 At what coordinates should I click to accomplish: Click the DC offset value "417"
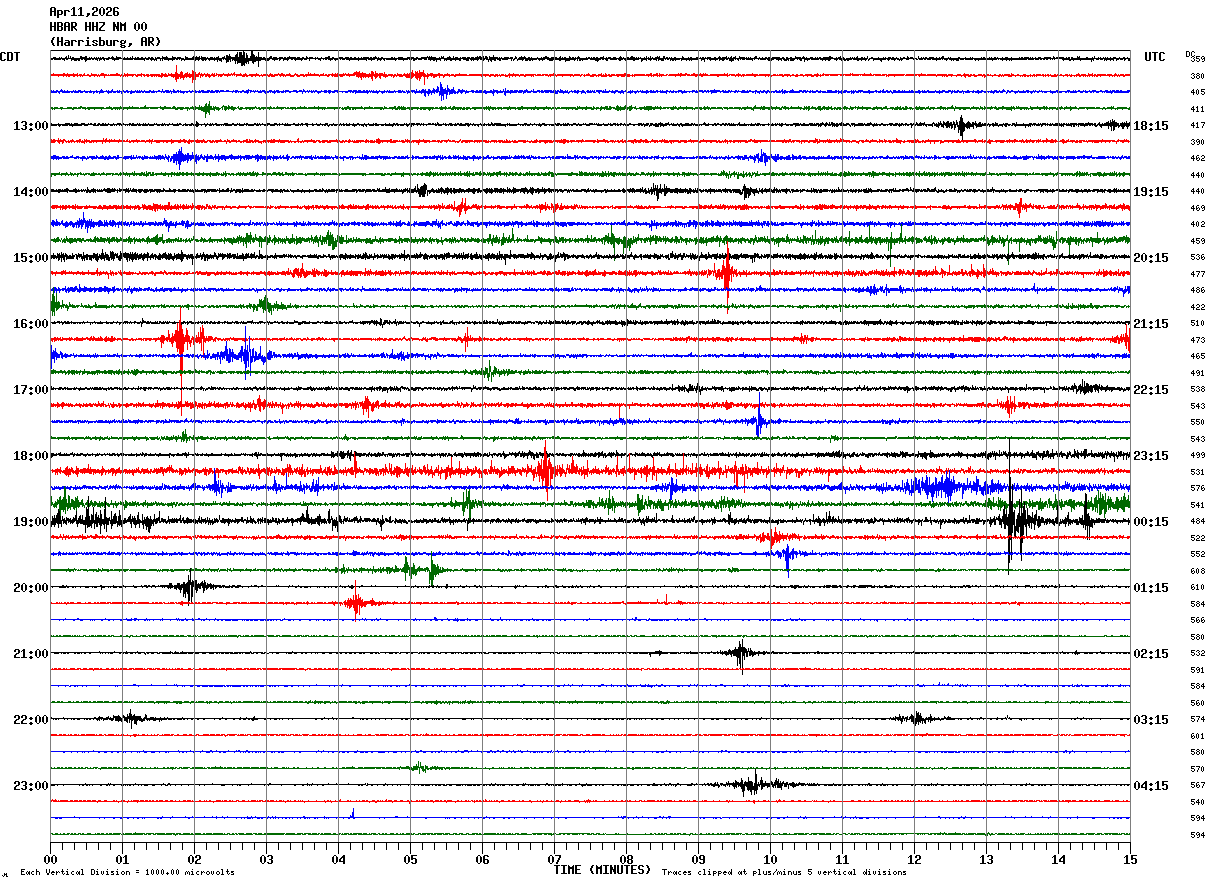[1197, 126]
